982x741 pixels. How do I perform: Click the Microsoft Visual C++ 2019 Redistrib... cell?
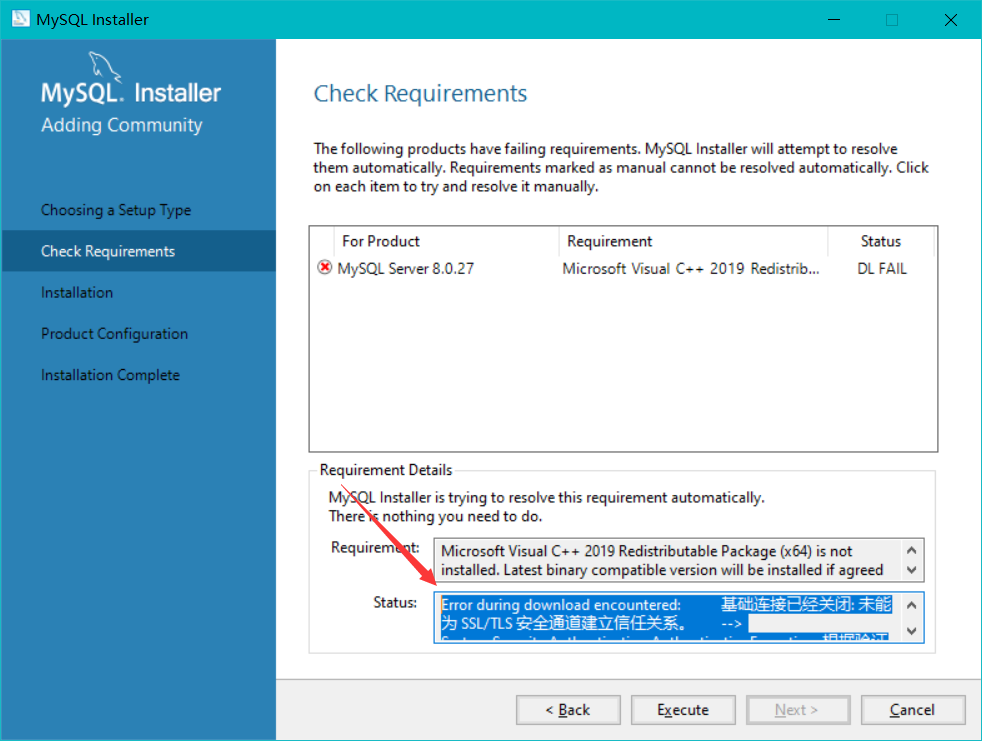pos(690,268)
